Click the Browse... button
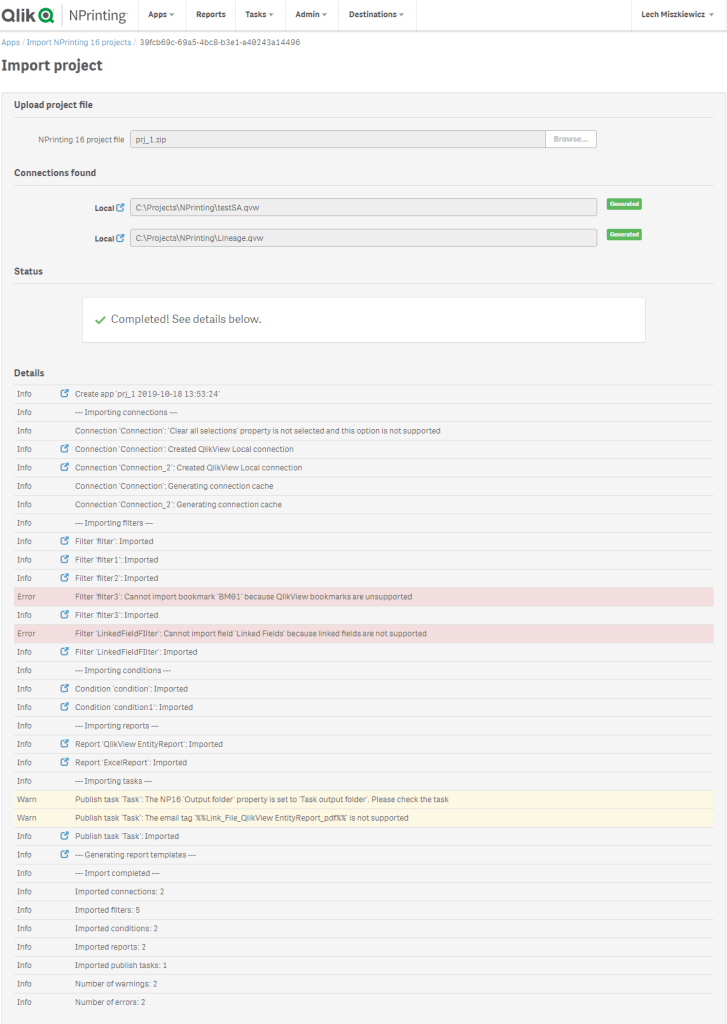Screen dimensions: 727x1024 (571, 139)
